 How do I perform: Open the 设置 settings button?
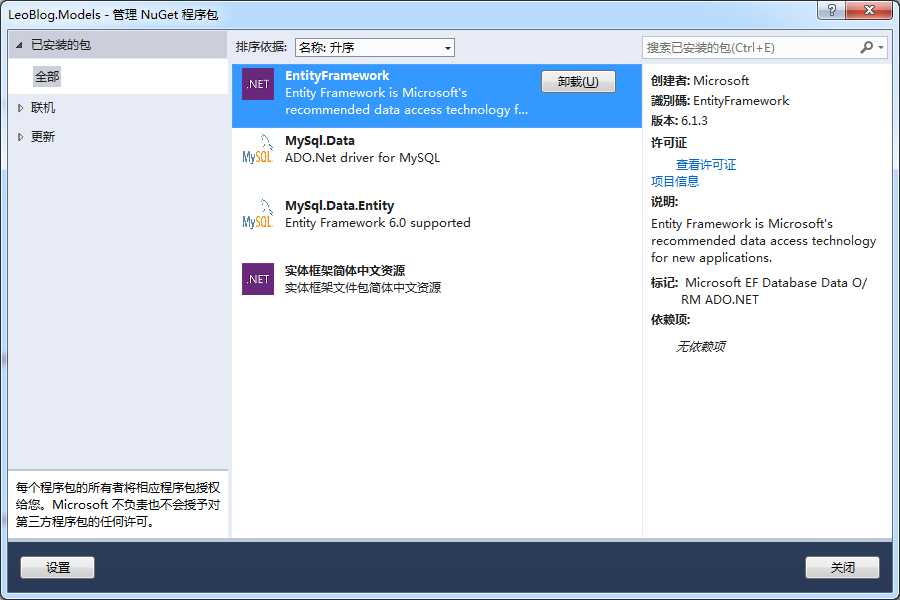[57, 567]
